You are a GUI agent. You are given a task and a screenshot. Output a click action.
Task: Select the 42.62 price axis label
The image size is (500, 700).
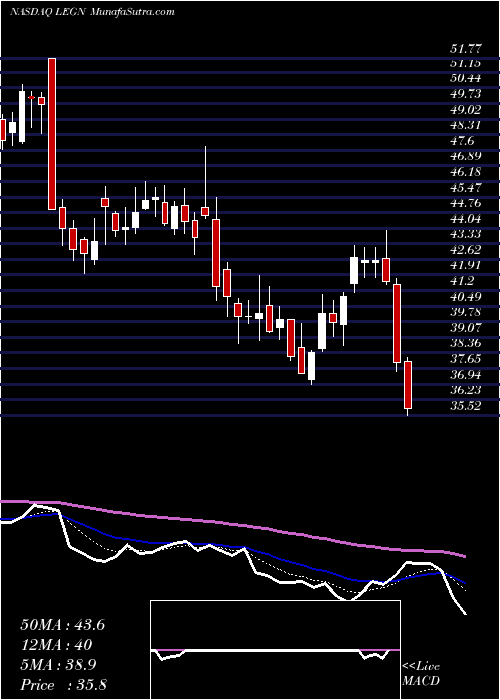pos(464,250)
